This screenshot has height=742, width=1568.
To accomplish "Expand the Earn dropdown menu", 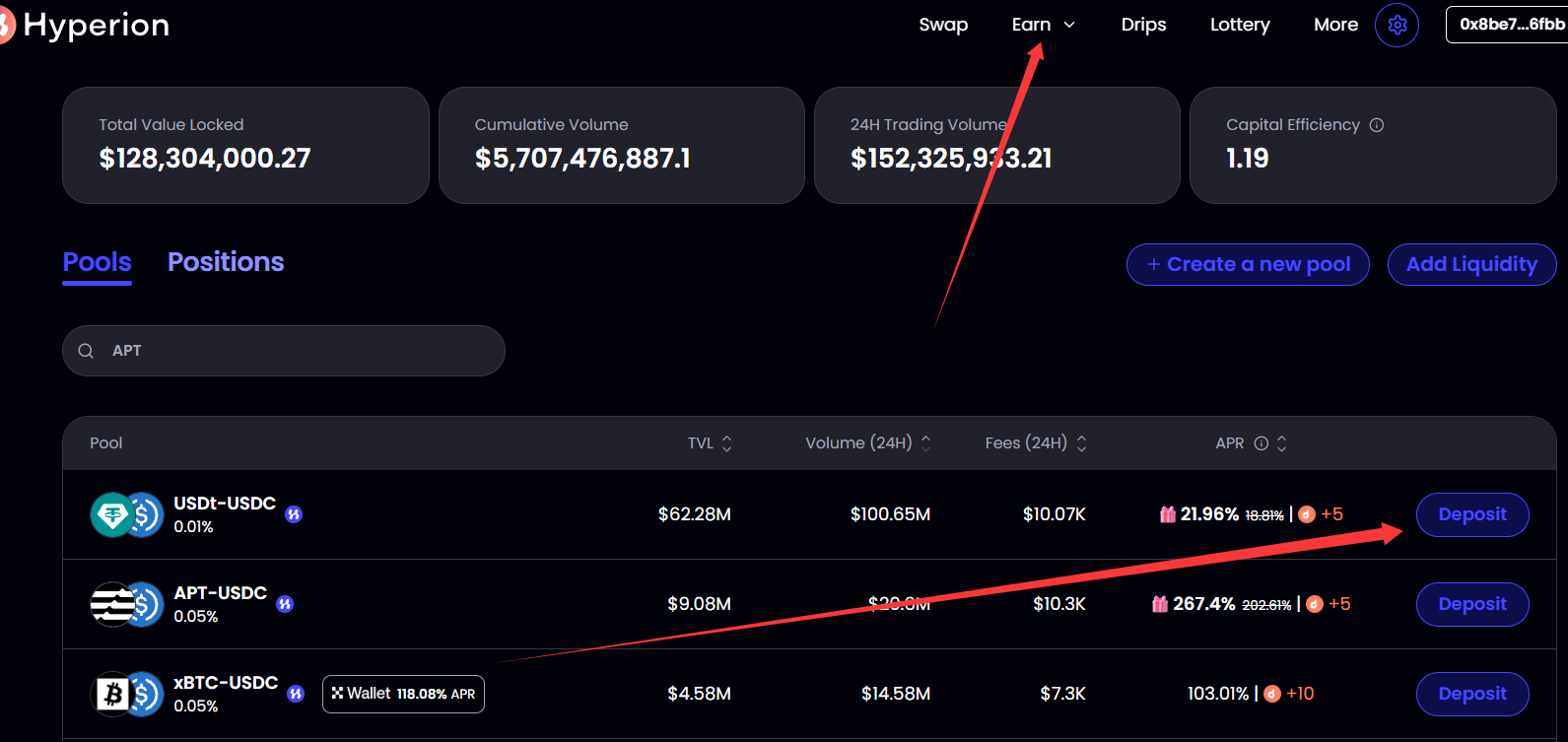I will pyautogui.click(x=1043, y=25).
